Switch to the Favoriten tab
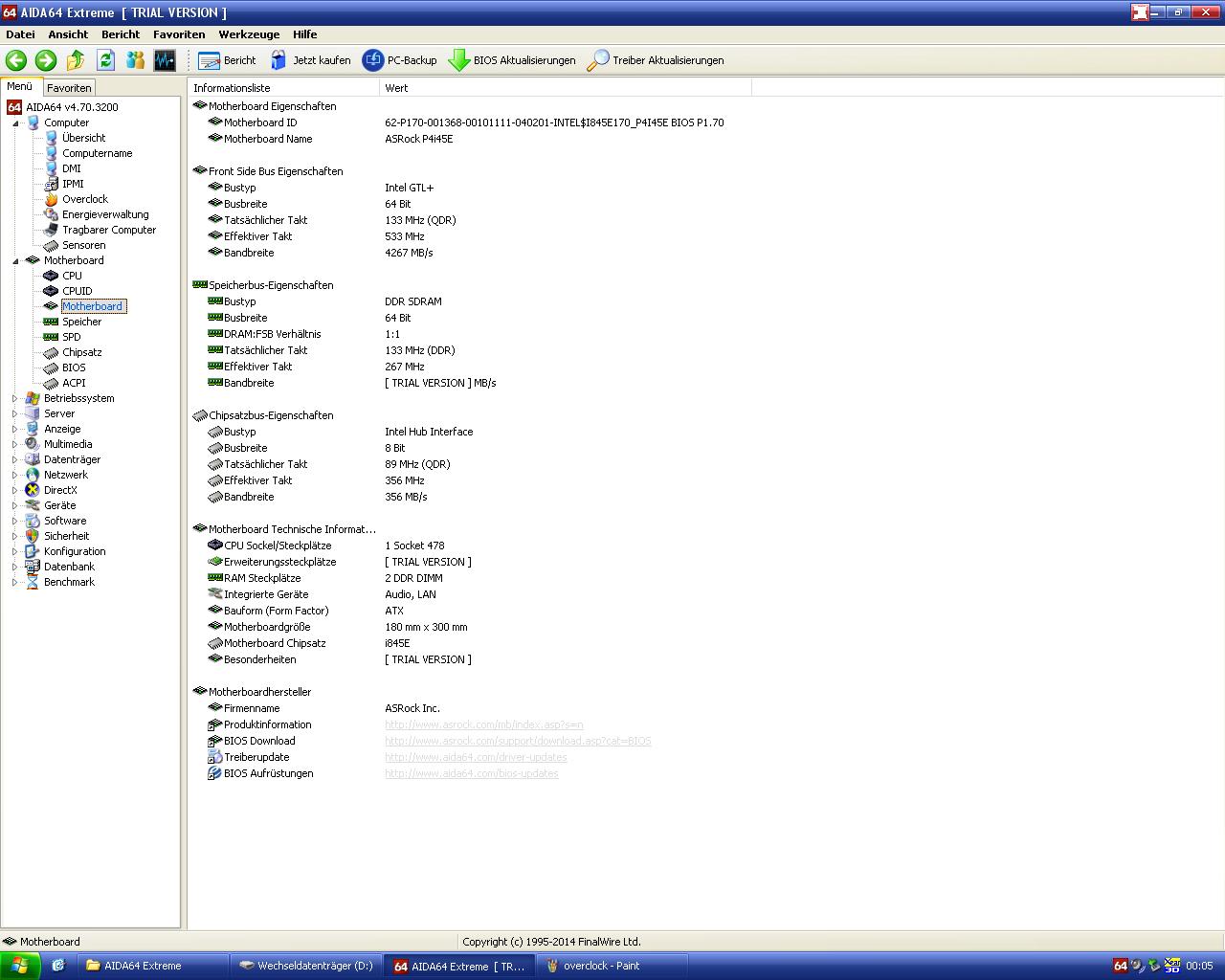Screen dimensions: 1225x980 pyautogui.click(x=69, y=87)
